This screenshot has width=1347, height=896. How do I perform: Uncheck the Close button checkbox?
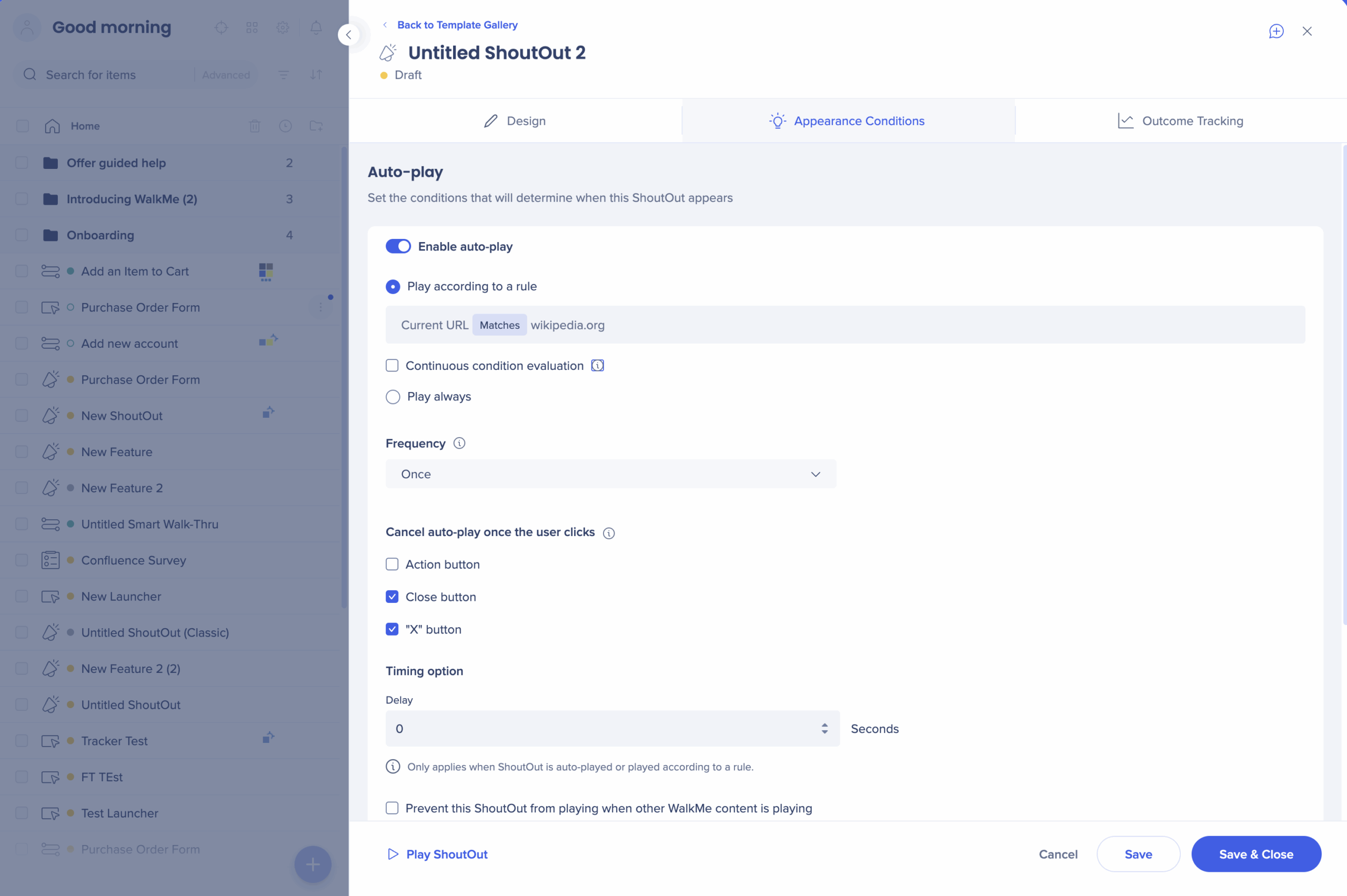392,597
